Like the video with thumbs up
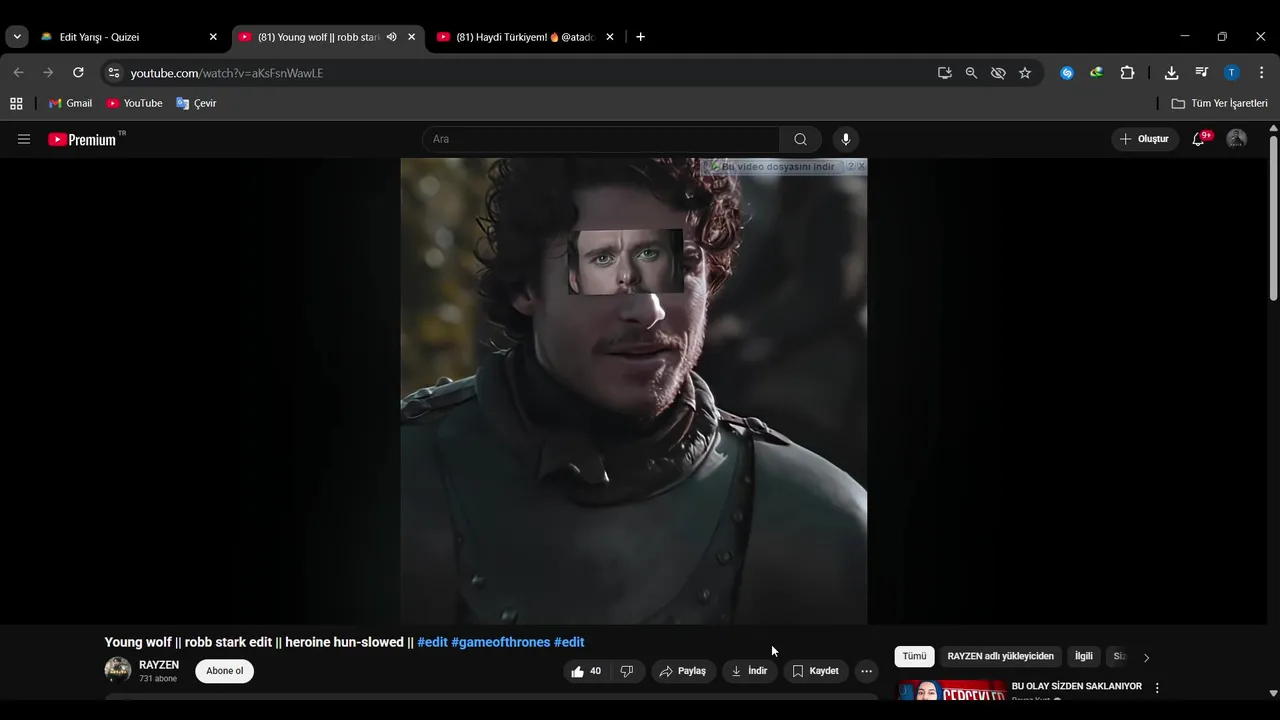1280x720 pixels. pyautogui.click(x=587, y=671)
